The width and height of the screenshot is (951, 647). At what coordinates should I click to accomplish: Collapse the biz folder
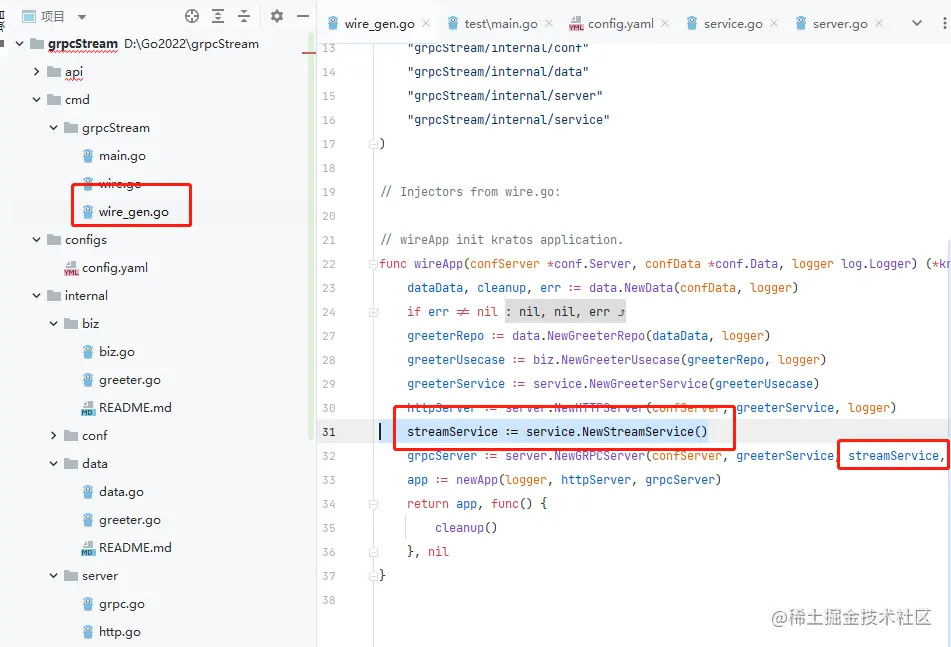click(x=53, y=323)
